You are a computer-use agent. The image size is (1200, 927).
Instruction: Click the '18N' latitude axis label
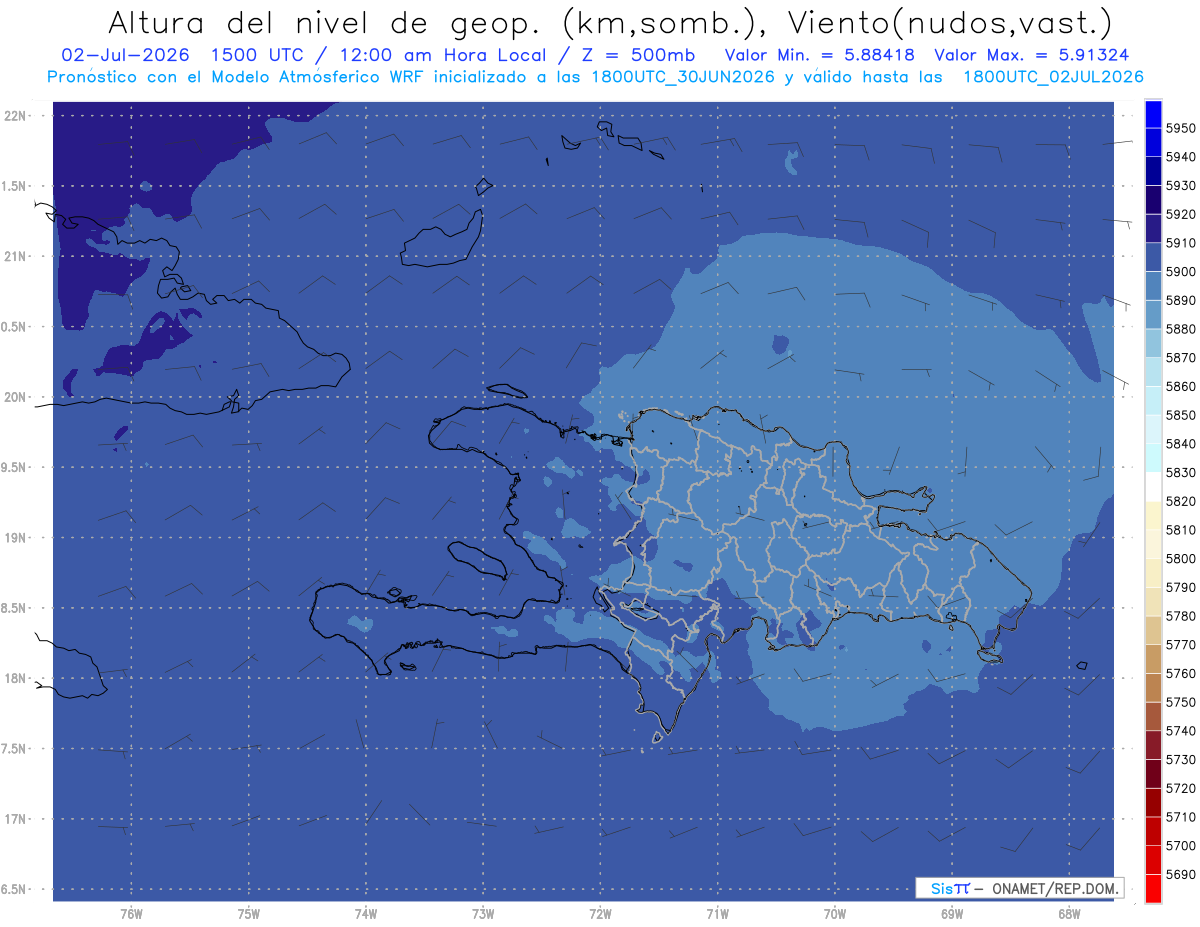(16, 678)
